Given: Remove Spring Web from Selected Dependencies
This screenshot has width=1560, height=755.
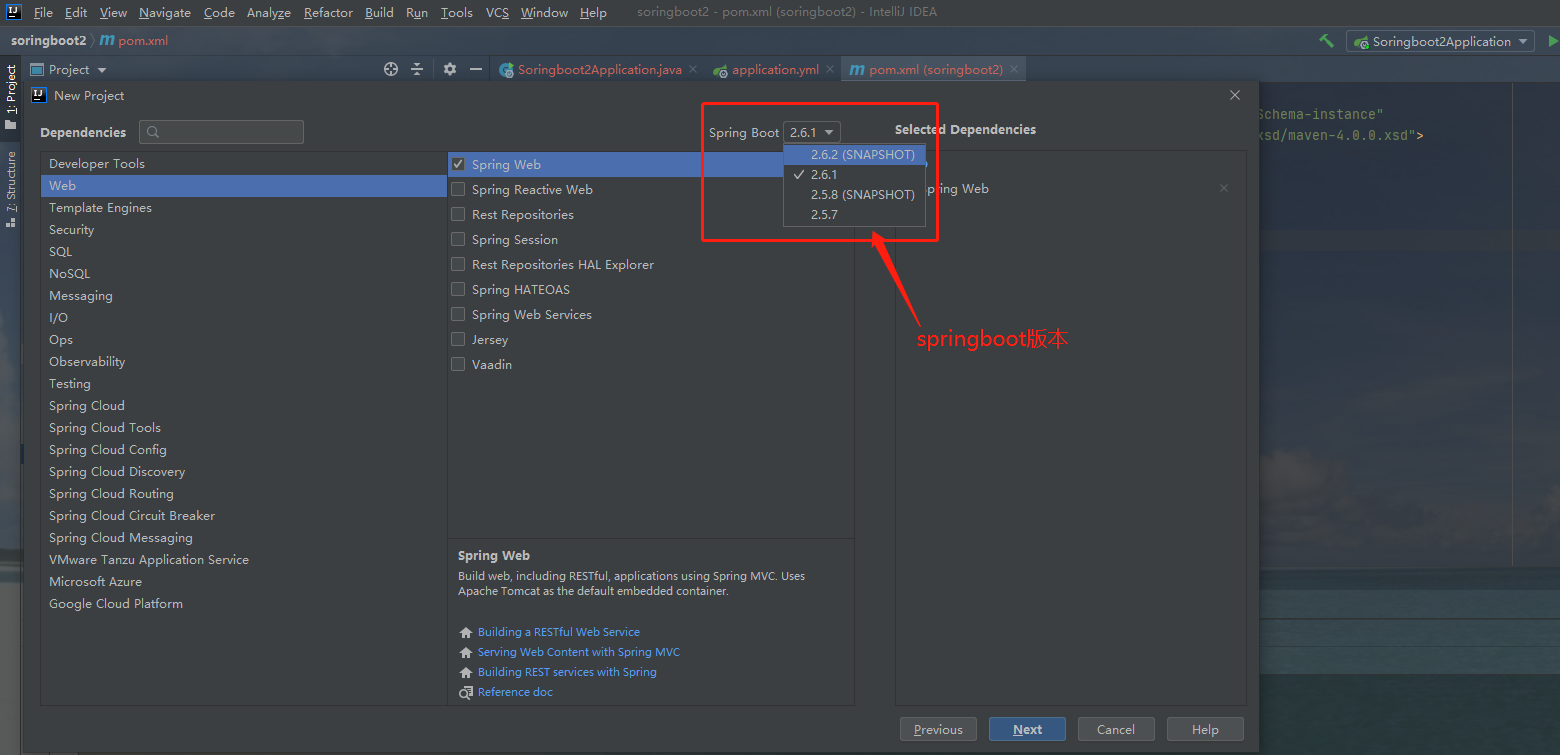Looking at the screenshot, I should 1224,188.
